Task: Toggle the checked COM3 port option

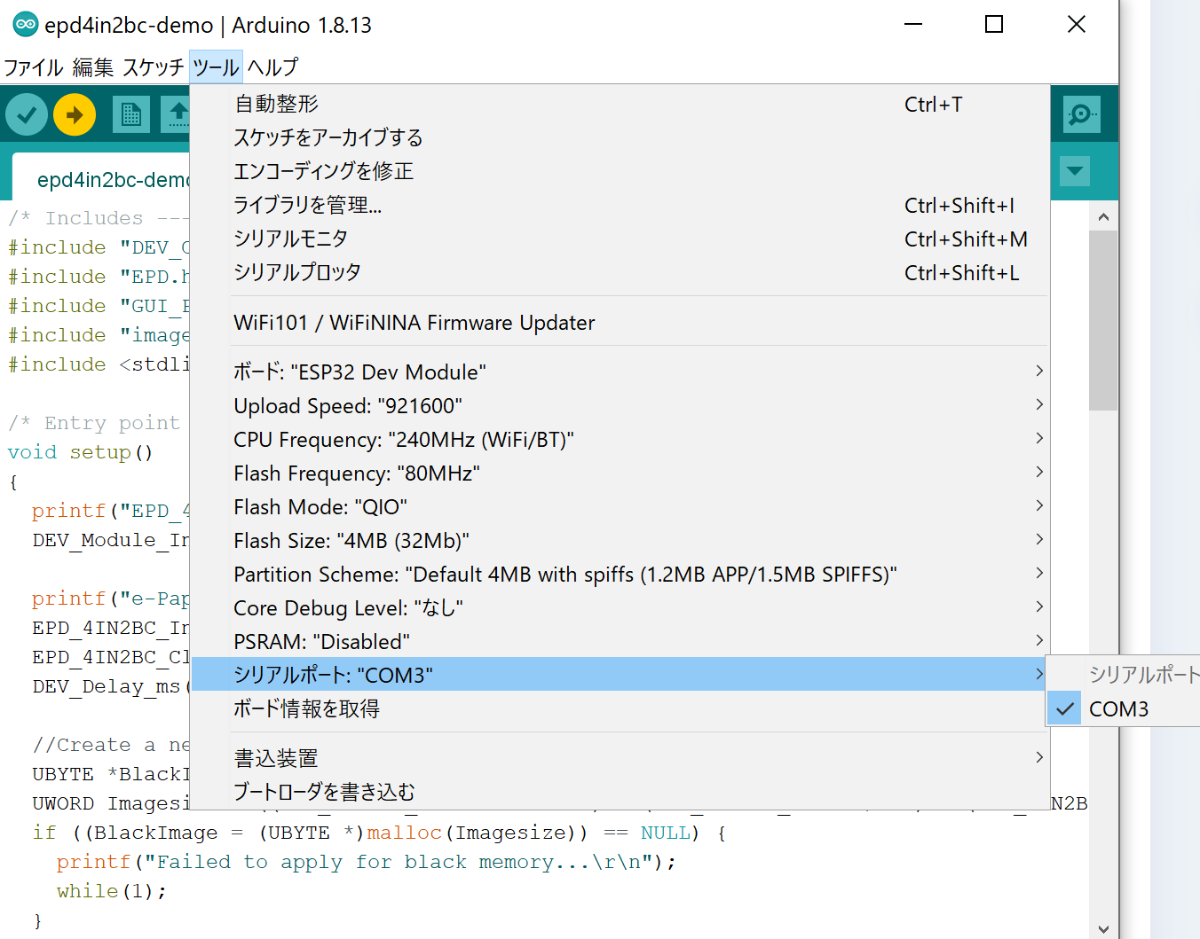Action: point(1122,709)
